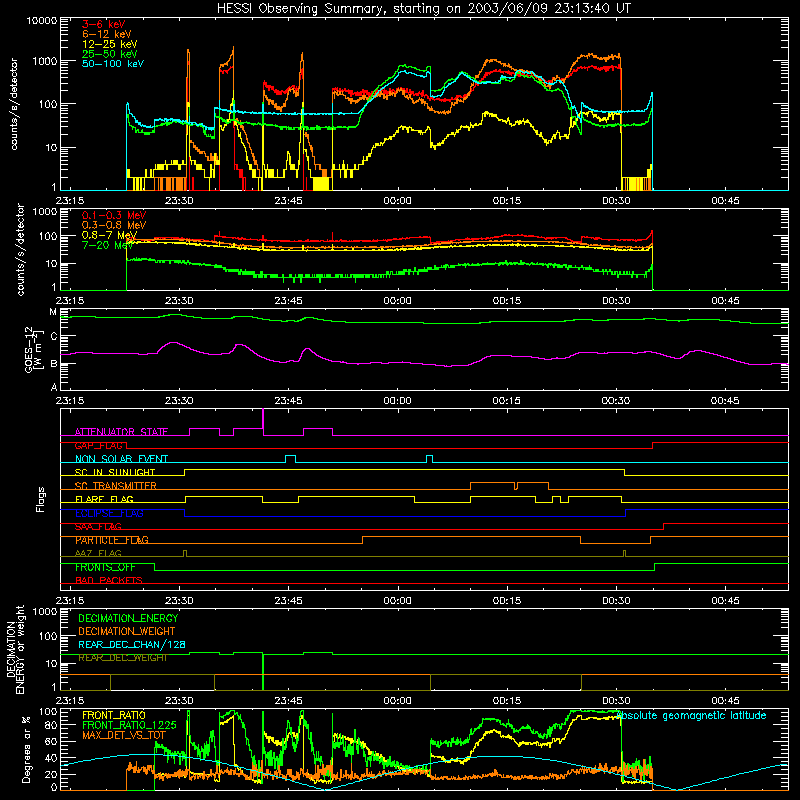Click the MAX_DET_VS_TOT legend label
800x800 pixels.
pyautogui.click(x=124, y=735)
